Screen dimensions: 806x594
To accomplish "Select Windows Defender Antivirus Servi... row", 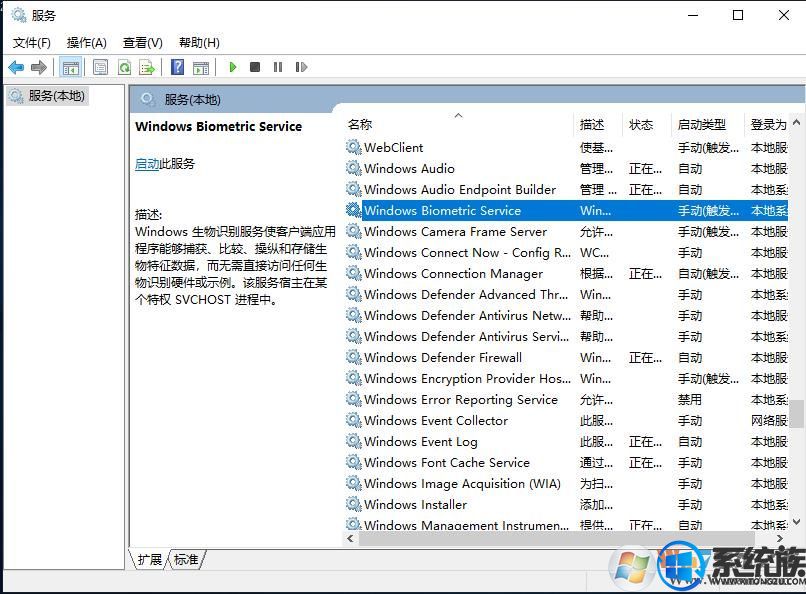I will pos(566,337).
